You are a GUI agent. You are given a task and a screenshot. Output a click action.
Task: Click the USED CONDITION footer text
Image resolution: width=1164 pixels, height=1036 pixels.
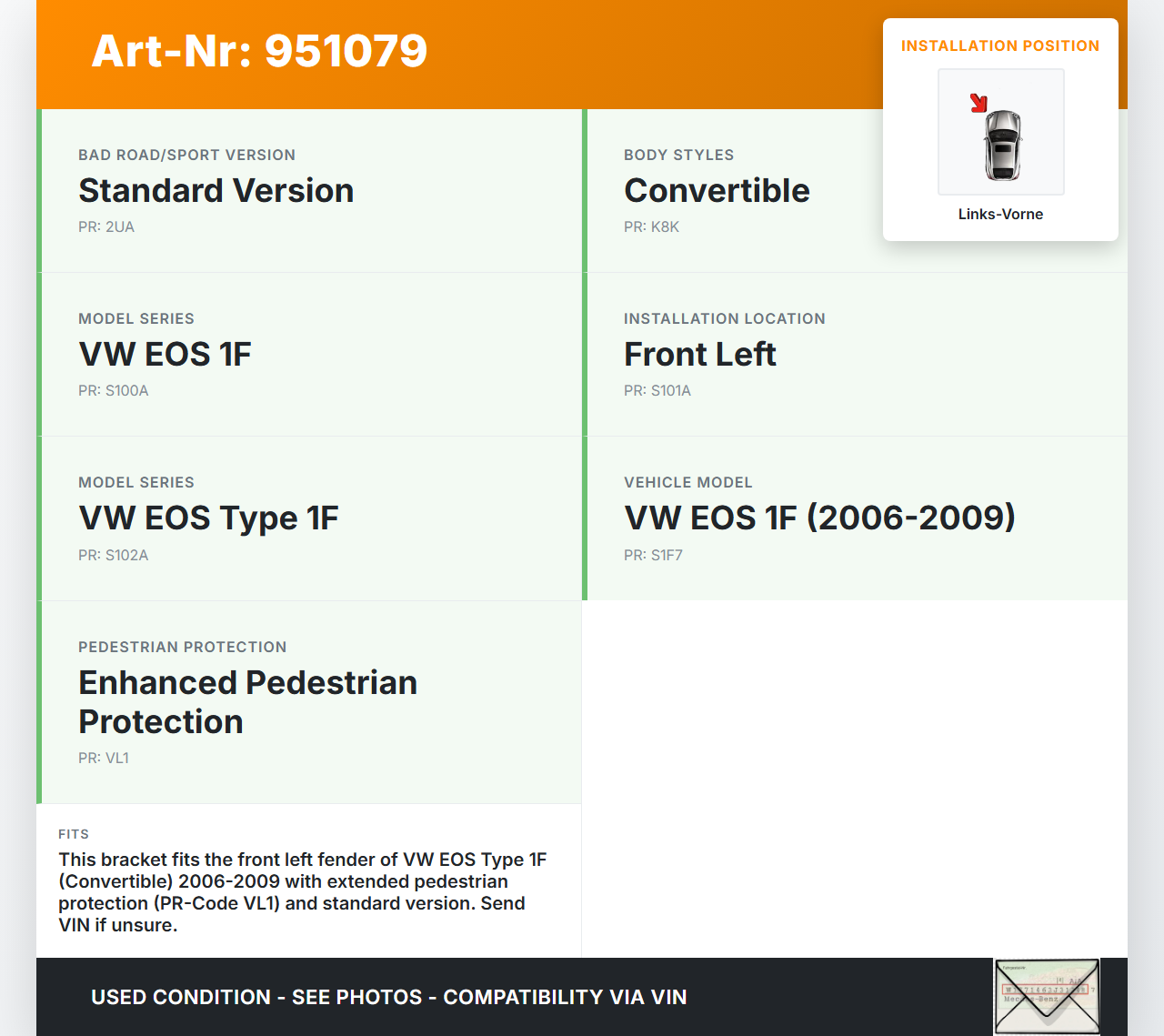(389, 997)
